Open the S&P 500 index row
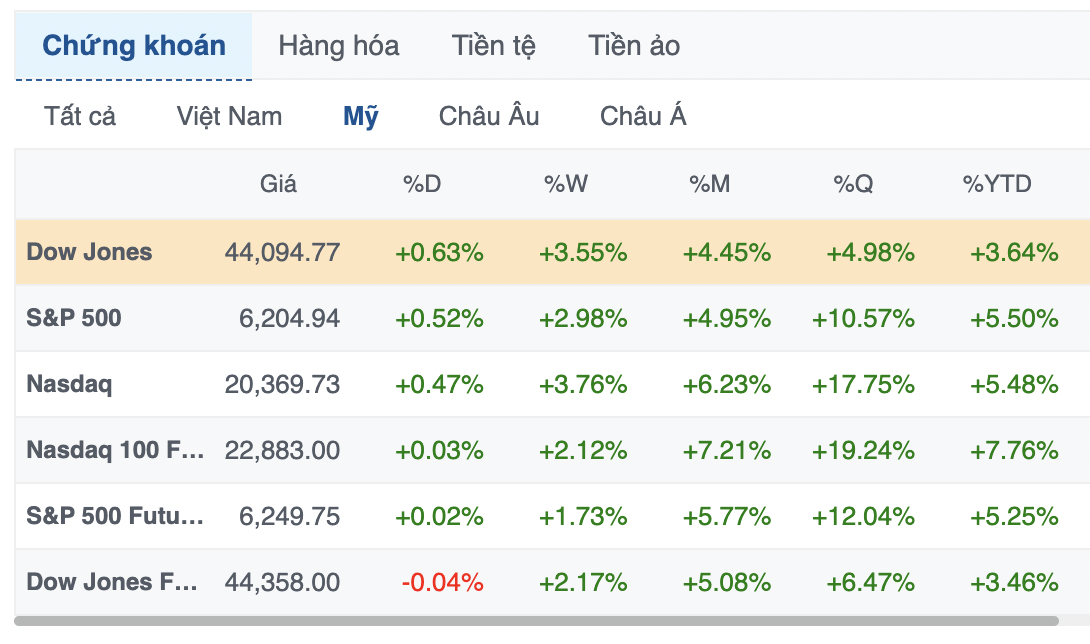The width and height of the screenshot is (1090, 644). [74, 318]
